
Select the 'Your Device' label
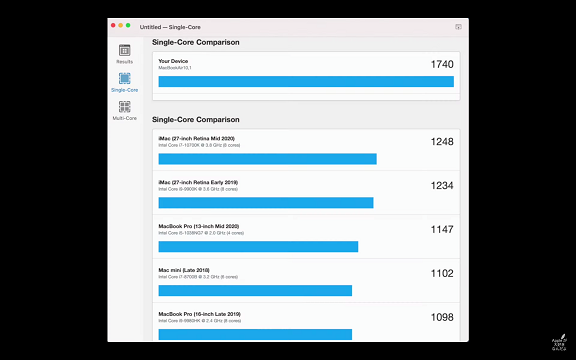173,61
